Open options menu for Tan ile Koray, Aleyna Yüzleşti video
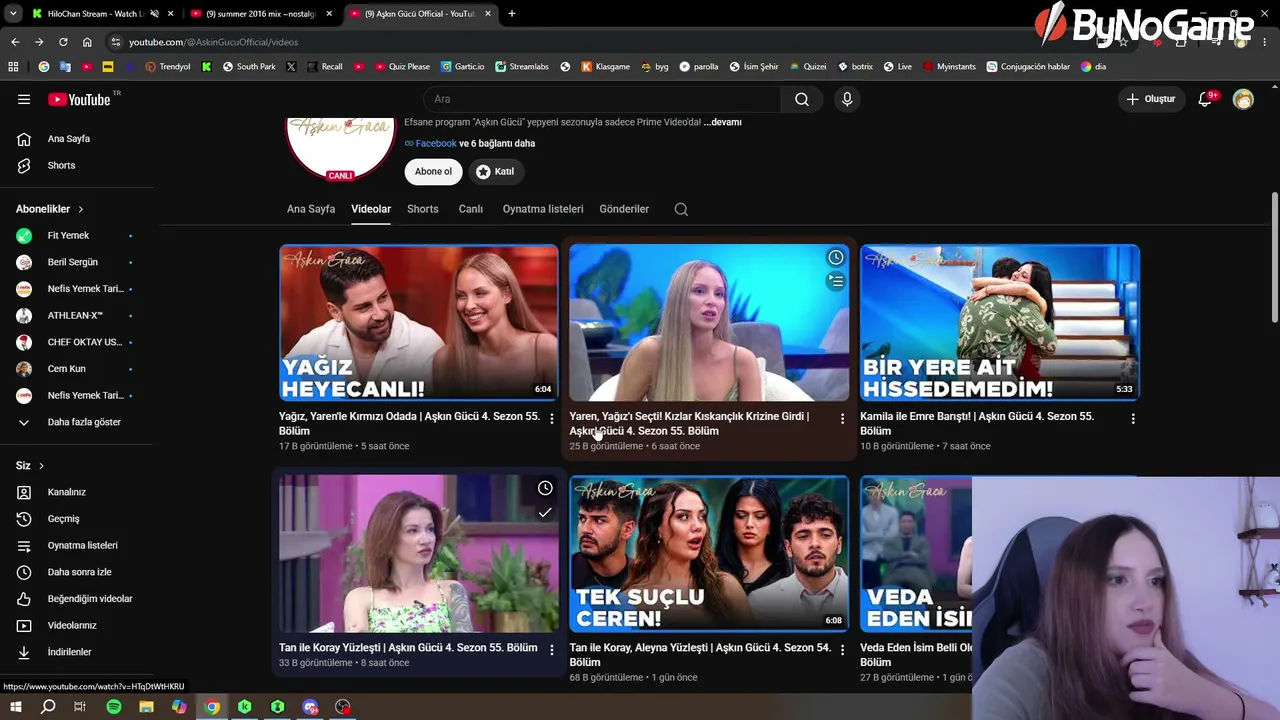Viewport: 1280px width, 720px height. point(842,650)
